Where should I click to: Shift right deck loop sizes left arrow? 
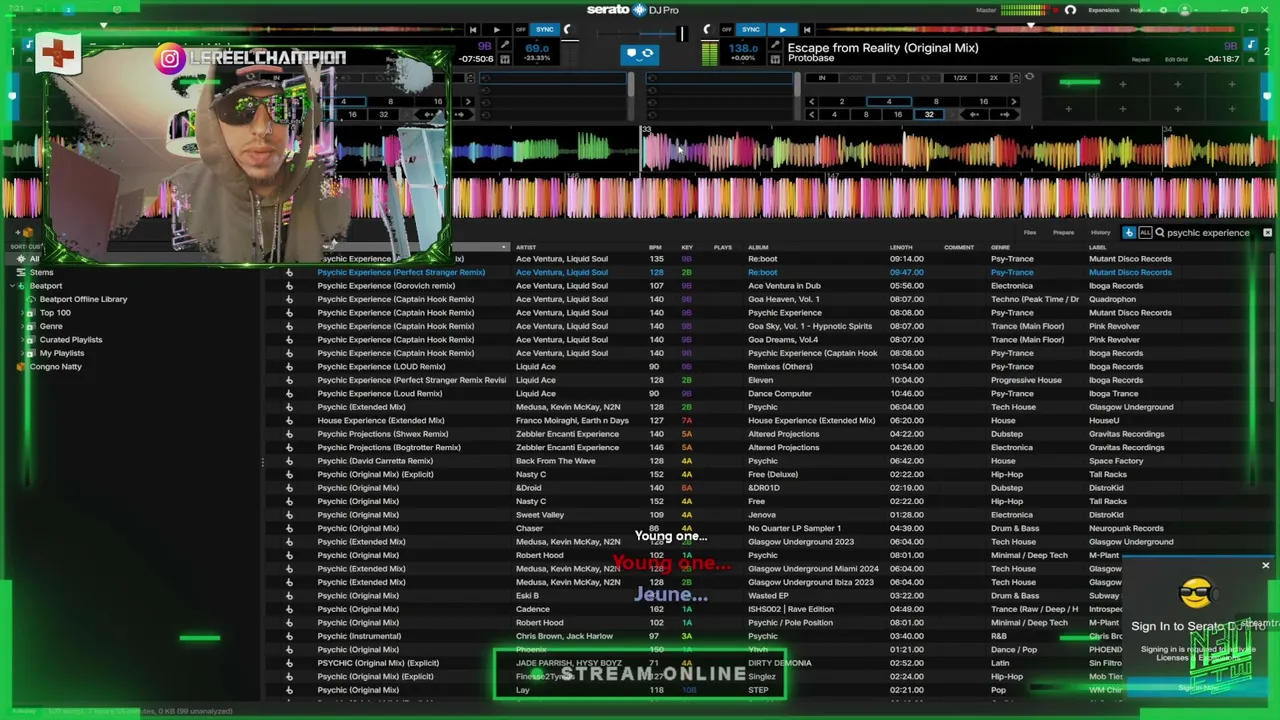tap(812, 101)
